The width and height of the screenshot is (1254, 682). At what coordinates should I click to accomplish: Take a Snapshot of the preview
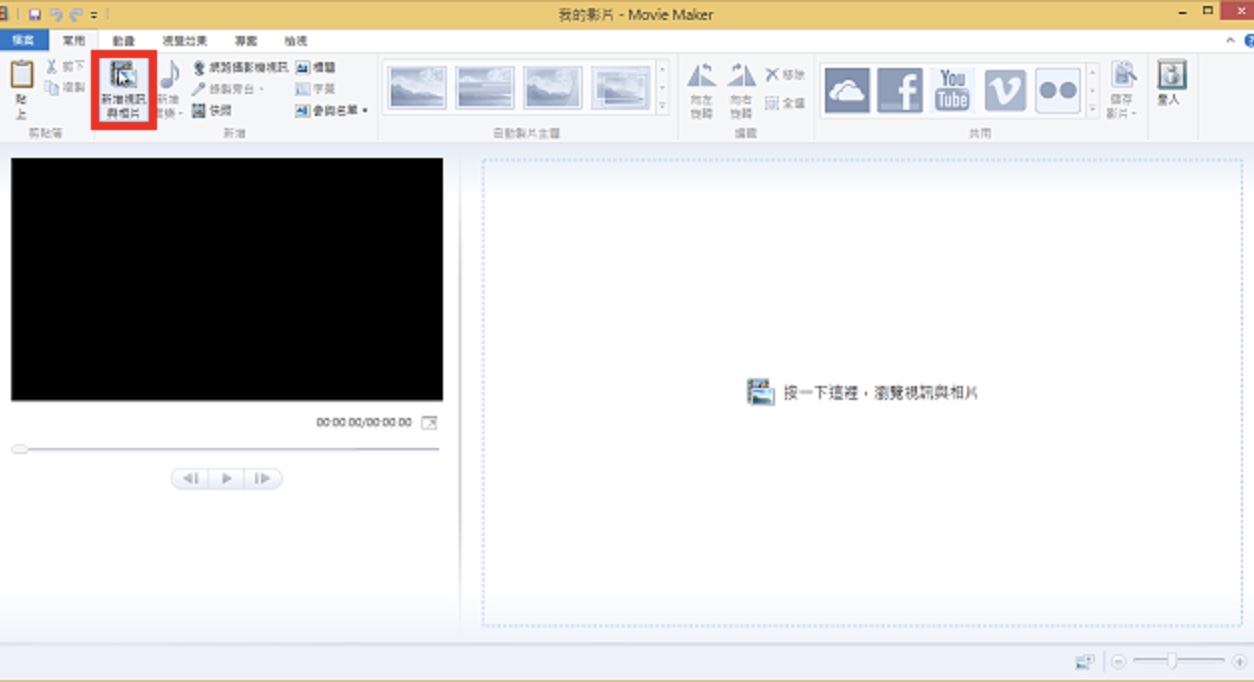[212, 111]
